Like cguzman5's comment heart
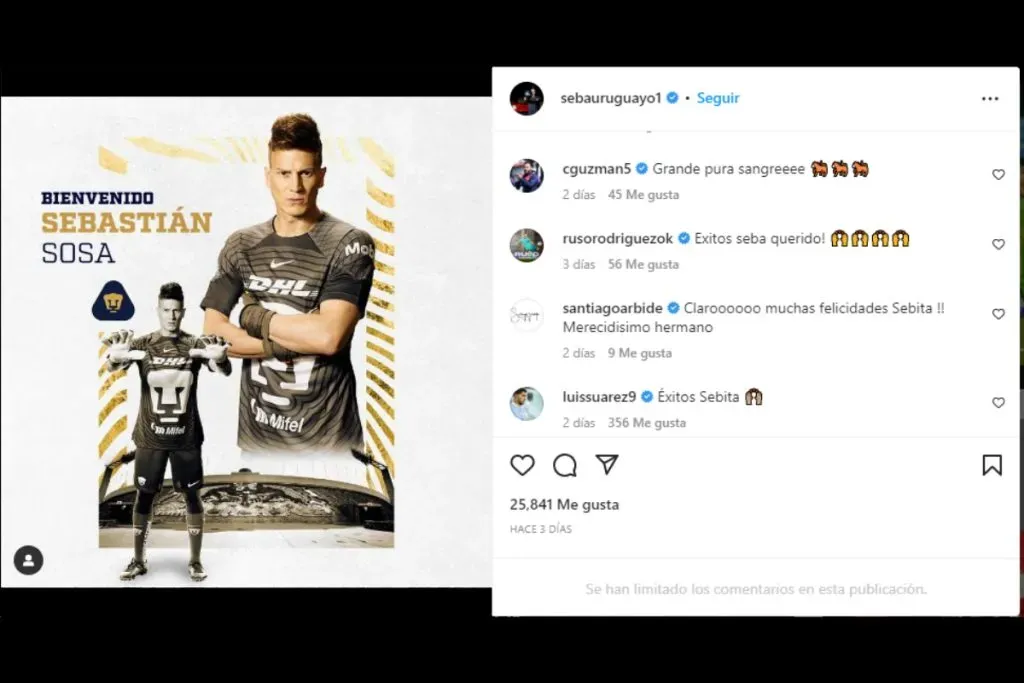1024x683 pixels. 998,174
